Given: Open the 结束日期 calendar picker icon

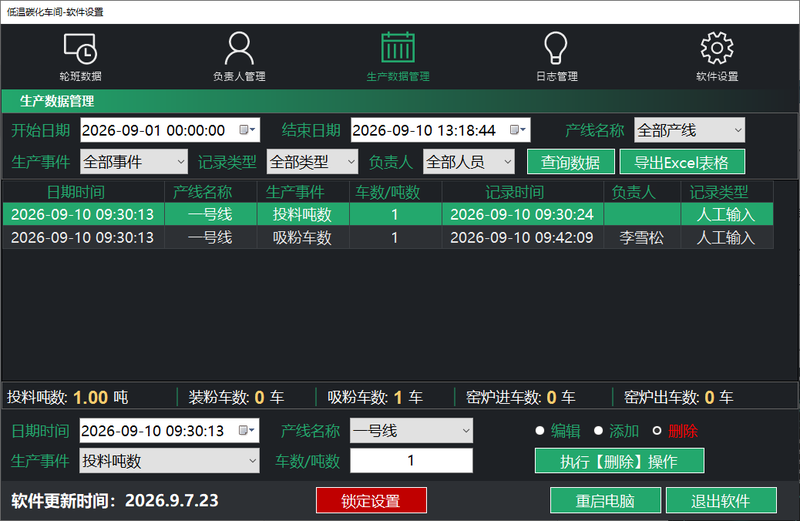Looking at the screenshot, I should [x=517, y=130].
